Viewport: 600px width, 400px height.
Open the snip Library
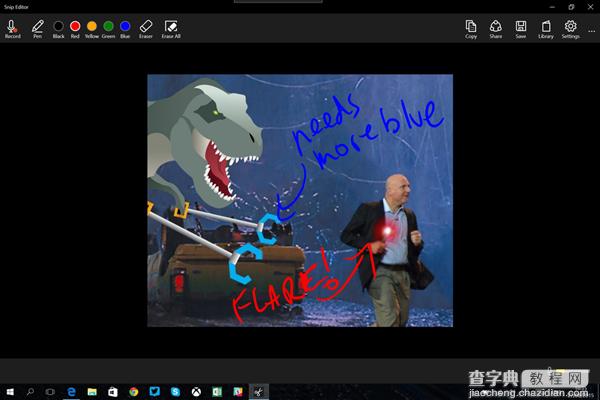pyautogui.click(x=546, y=29)
